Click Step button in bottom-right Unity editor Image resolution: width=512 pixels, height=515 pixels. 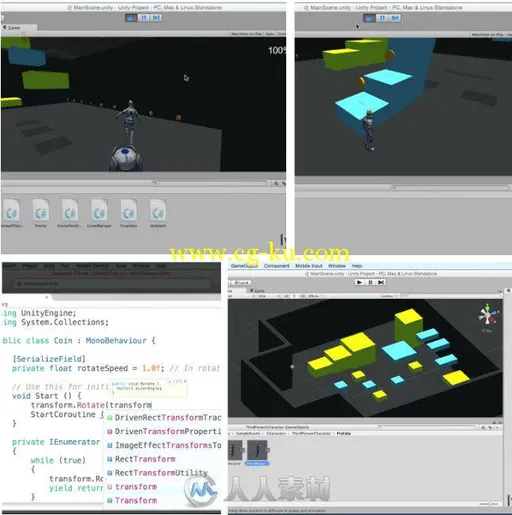point(381,282)
